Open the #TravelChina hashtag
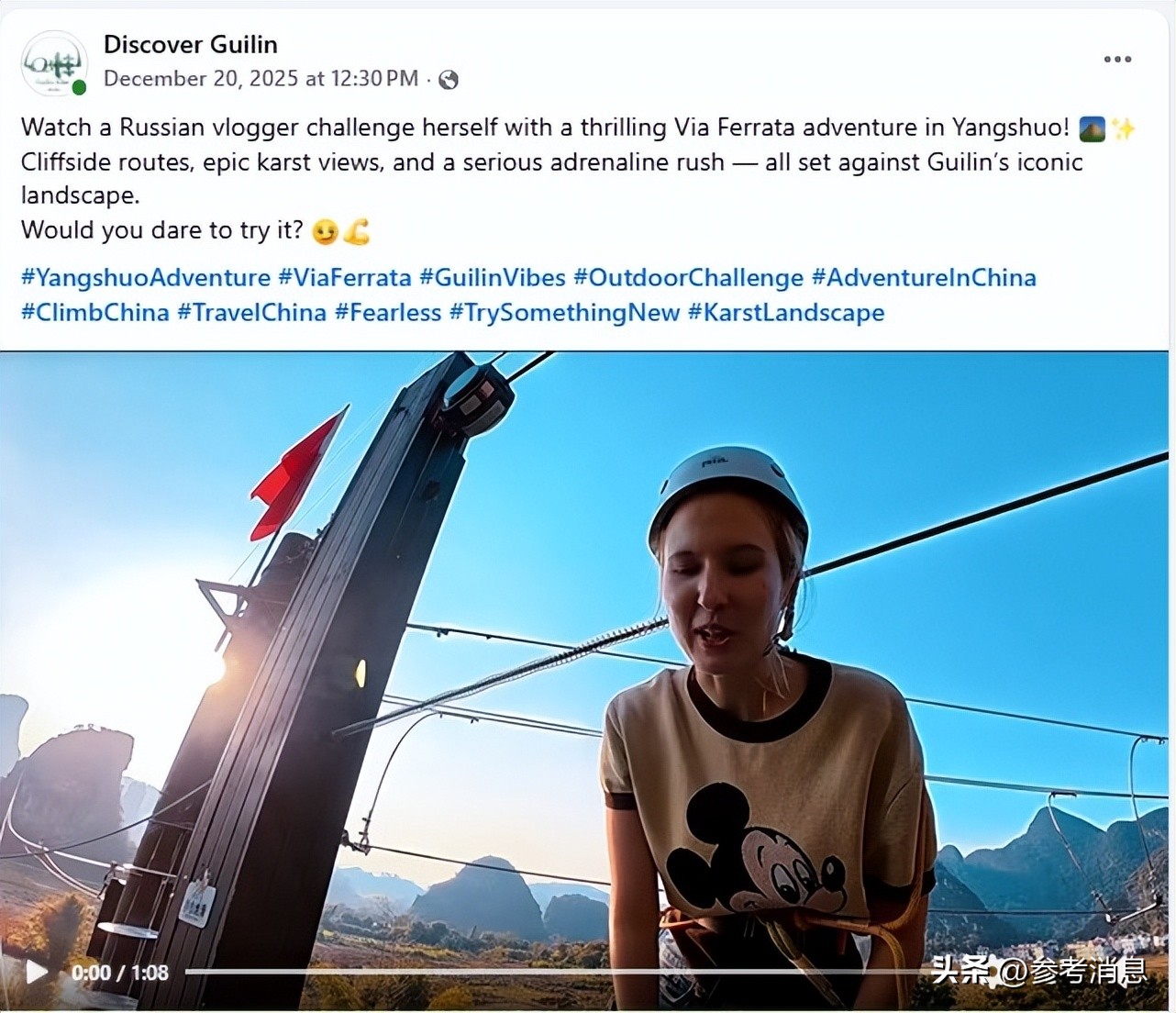The image size is (1176, 1013). [253, 312]
